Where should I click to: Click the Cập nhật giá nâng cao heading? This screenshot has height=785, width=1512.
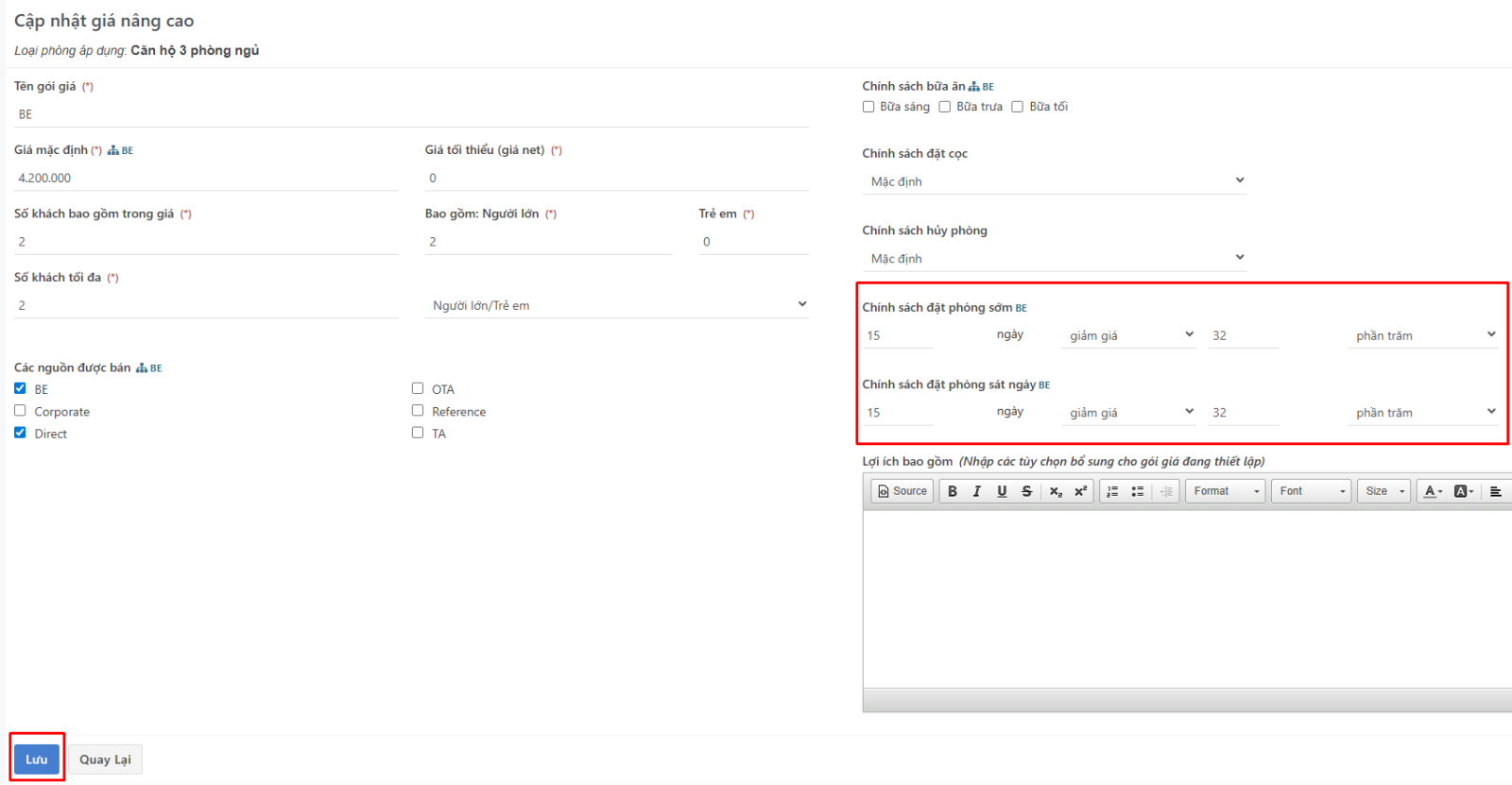(104, 21)
